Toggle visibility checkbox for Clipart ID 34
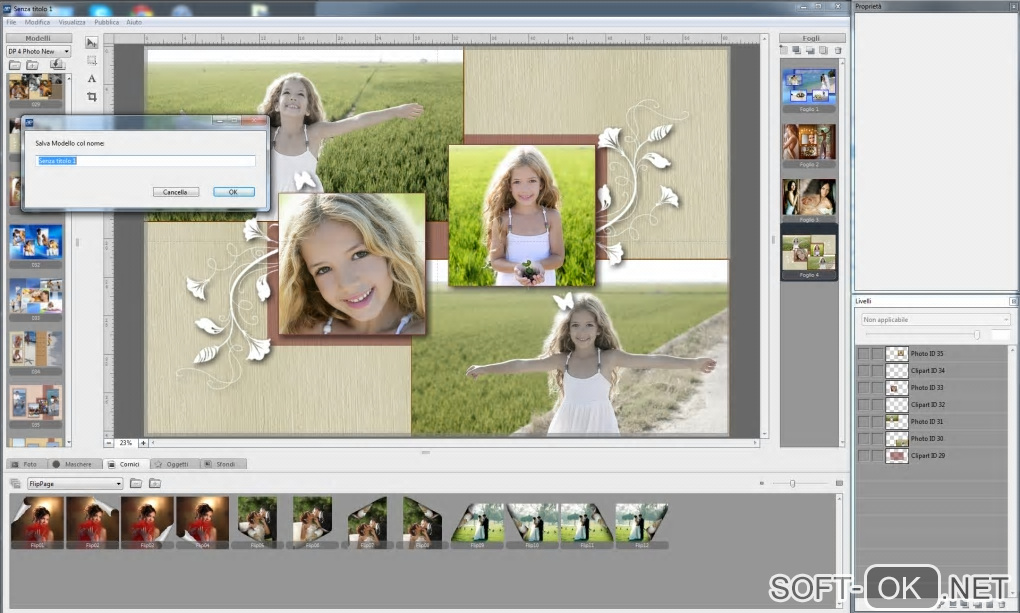Viewport: 1020px width, 613px height. click(863, 371)
